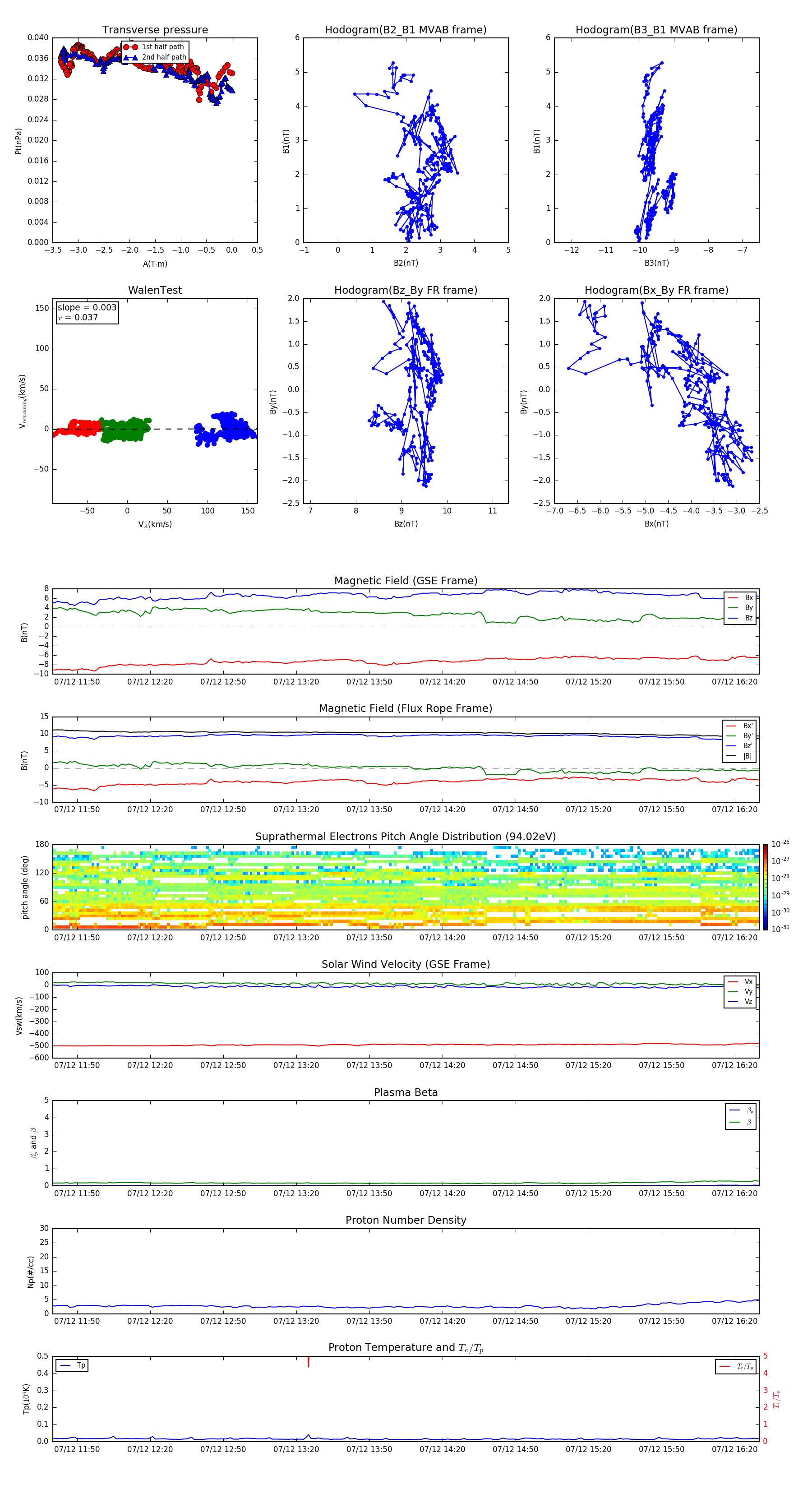
Task: Click the 'Plasma Beta' panel title
Action: point(406,1093)
